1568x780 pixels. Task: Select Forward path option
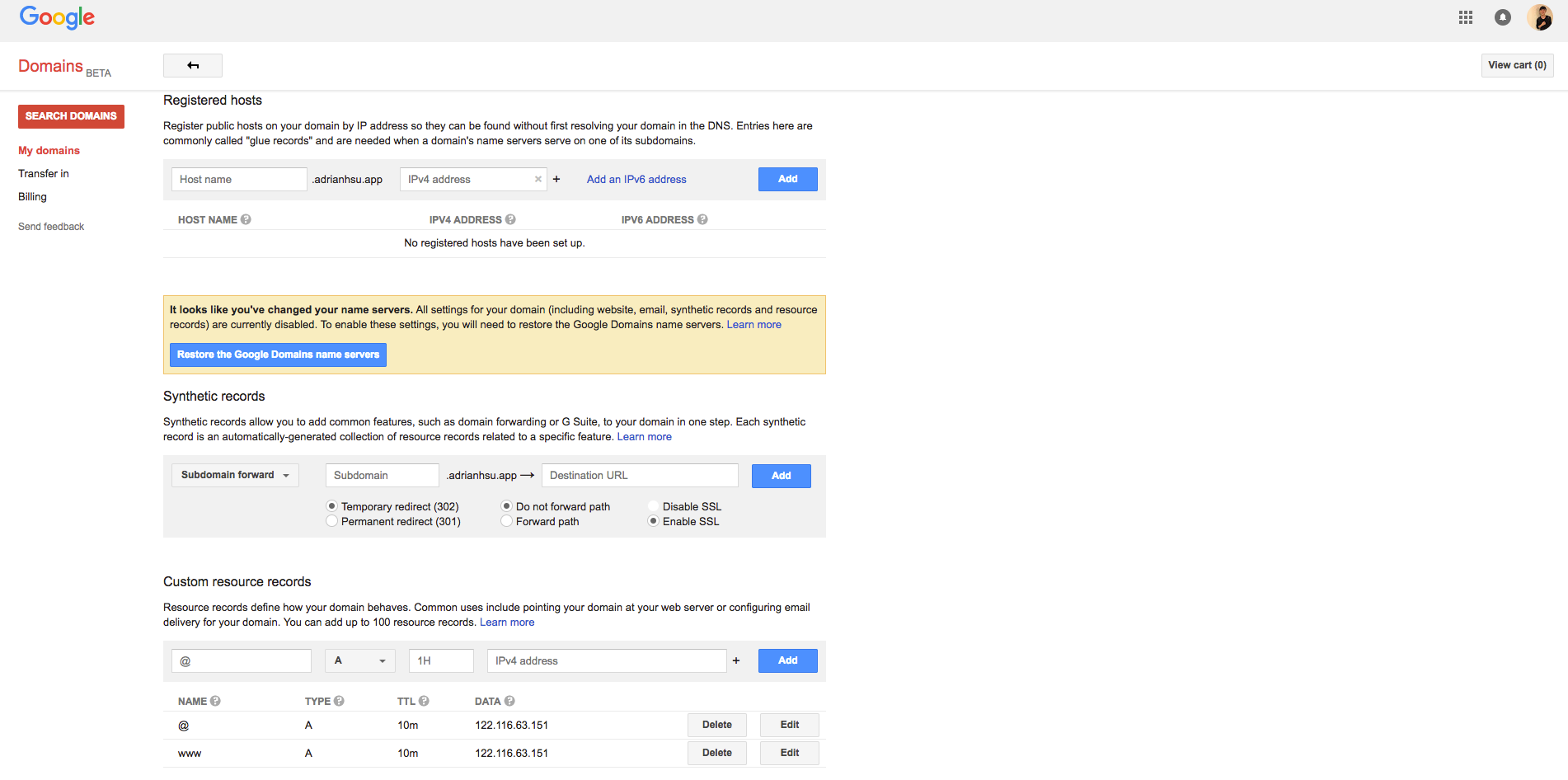(x=507, y=521)
